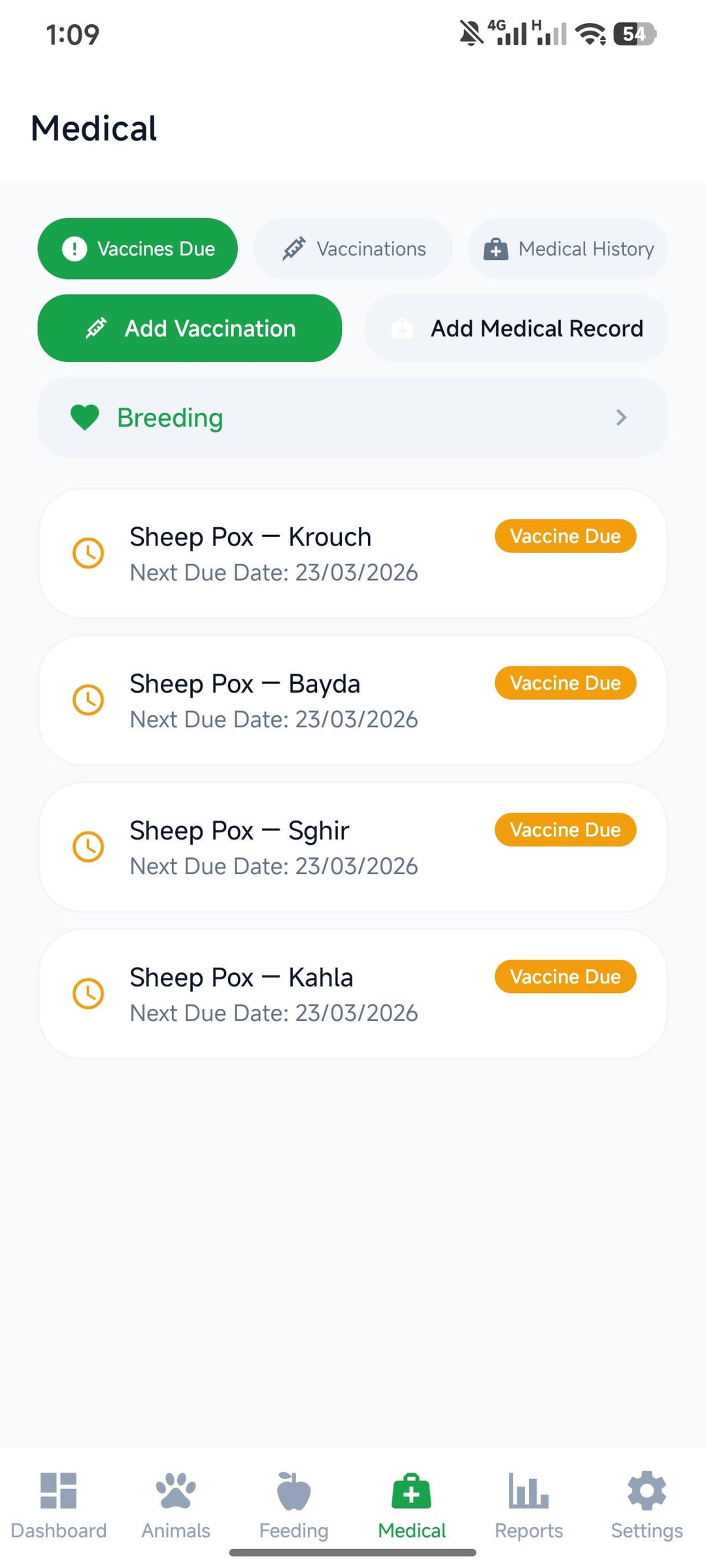
Task: Open the Feeding apple icon
Action: pos(294,1490)
